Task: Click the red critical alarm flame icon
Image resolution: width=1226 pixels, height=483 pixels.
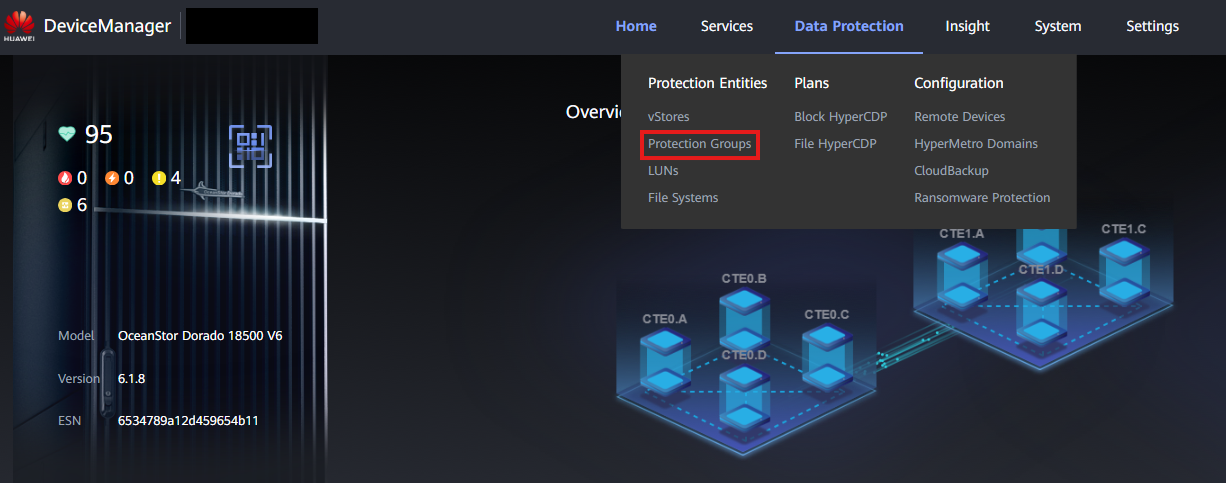Action: click(66, 178)
